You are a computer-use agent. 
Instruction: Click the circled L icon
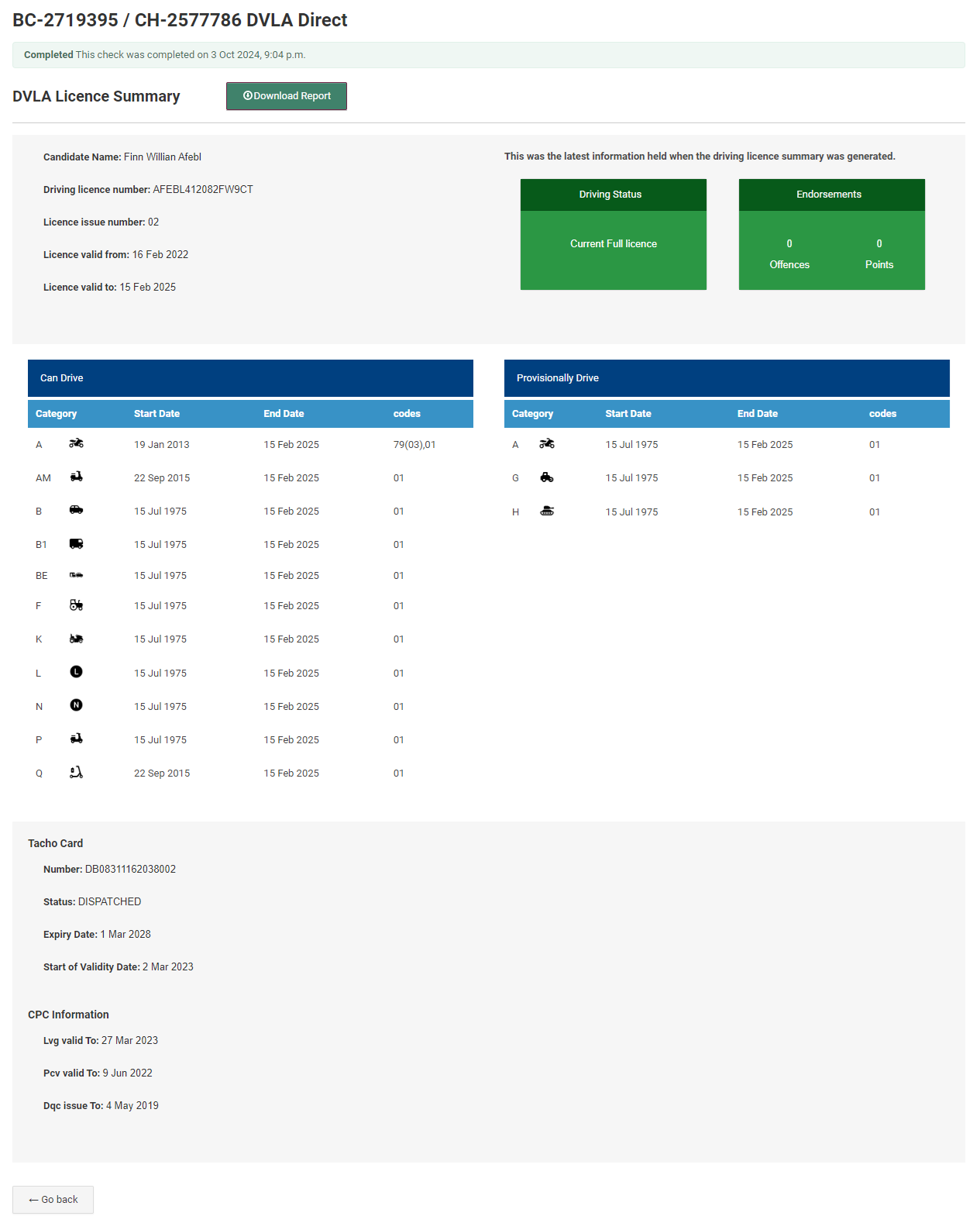(x=76, y=672)
